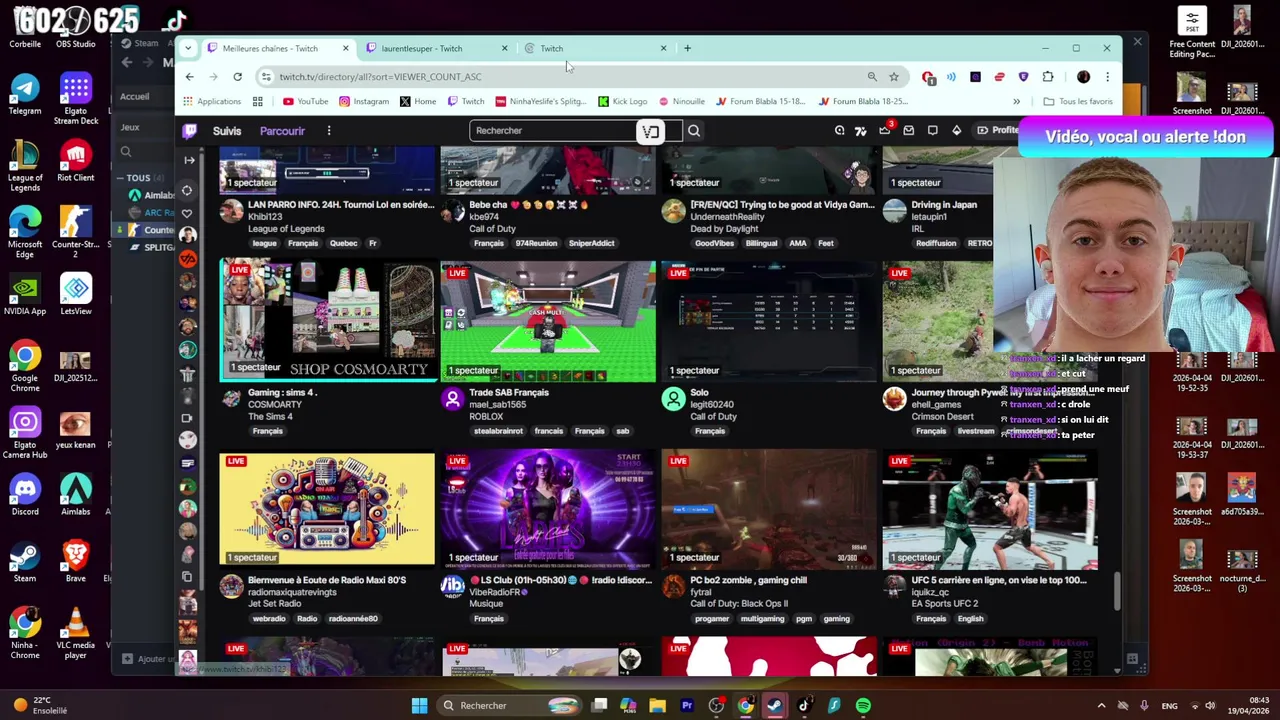
Task: Open File Explorer from the taskbar
Action: (657, 706)
